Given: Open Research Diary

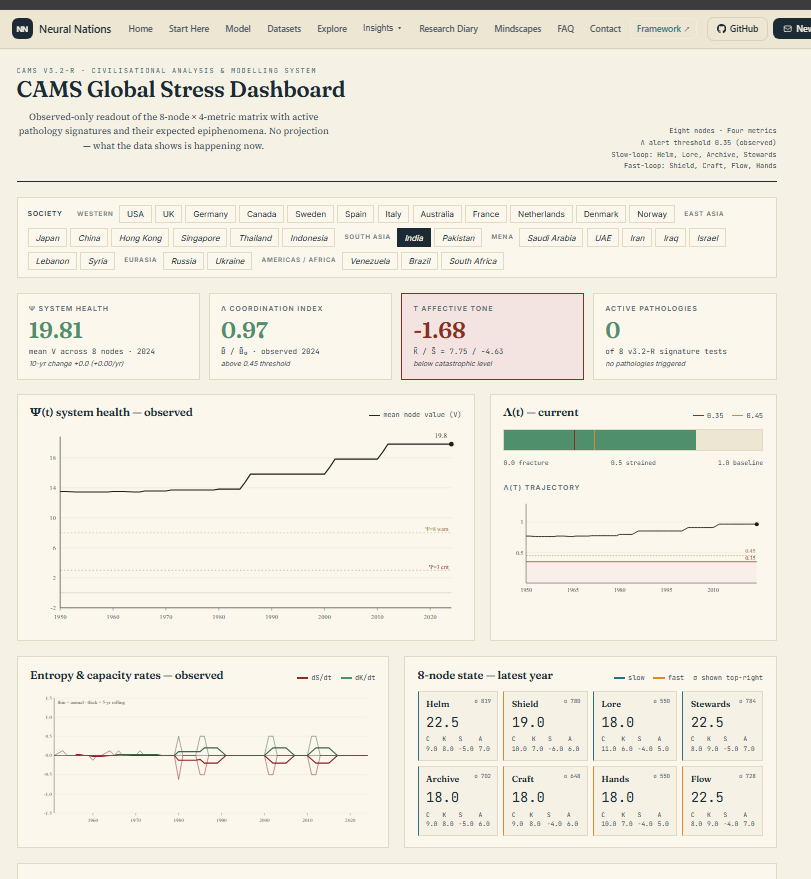Looking at the screenshot, I should [448, 29].
